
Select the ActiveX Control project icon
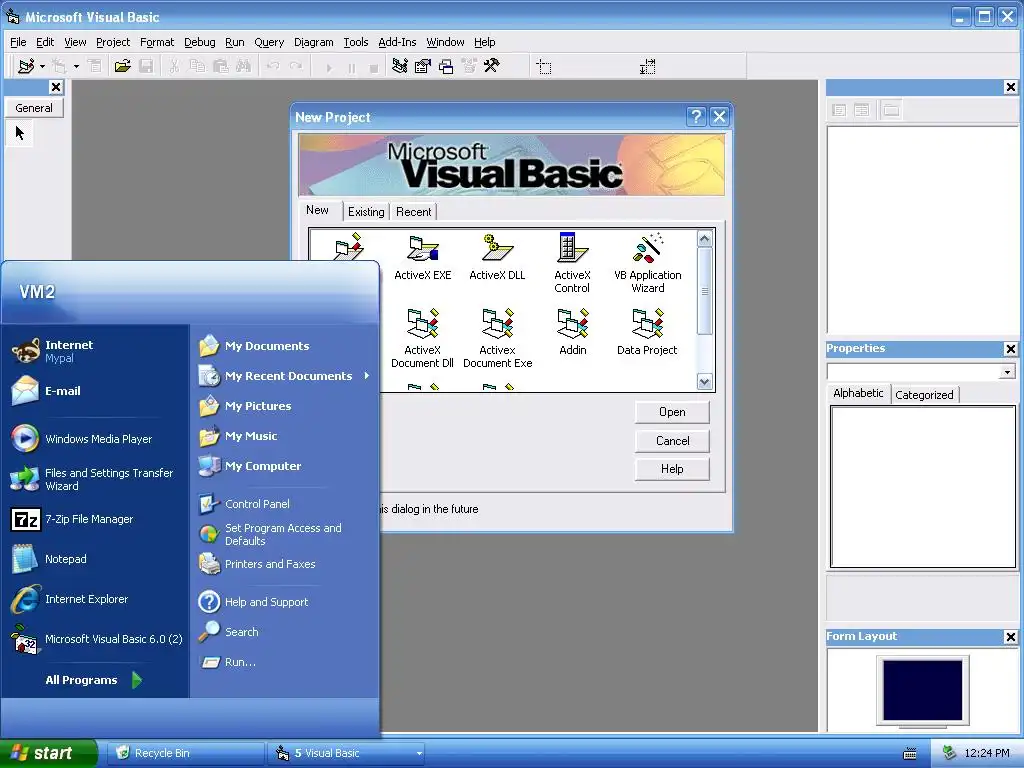tap(572, 263)
